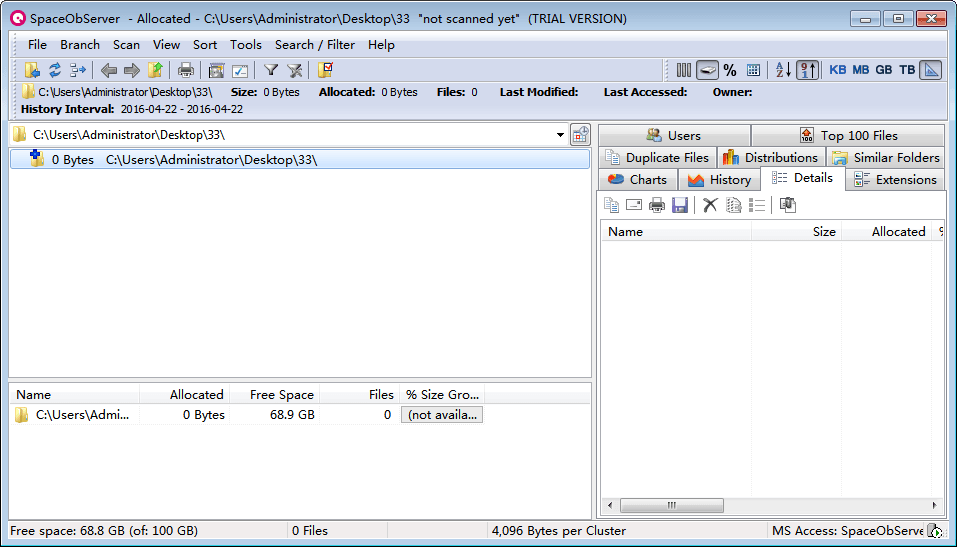Click the checklist page icon in Details toolbar

pyautogui.click(x=734, y=205)
